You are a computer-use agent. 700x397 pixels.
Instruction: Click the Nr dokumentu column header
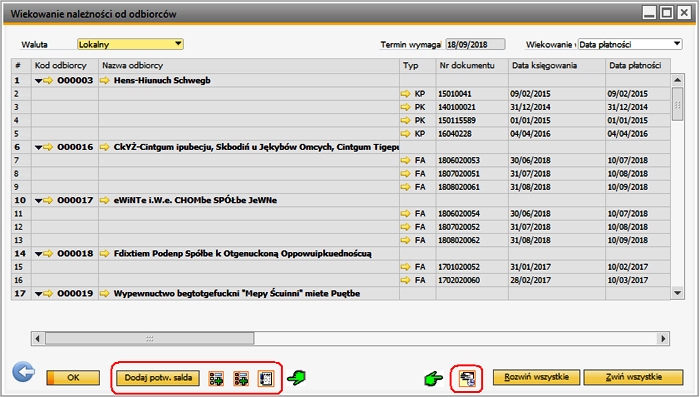point(472,66)
